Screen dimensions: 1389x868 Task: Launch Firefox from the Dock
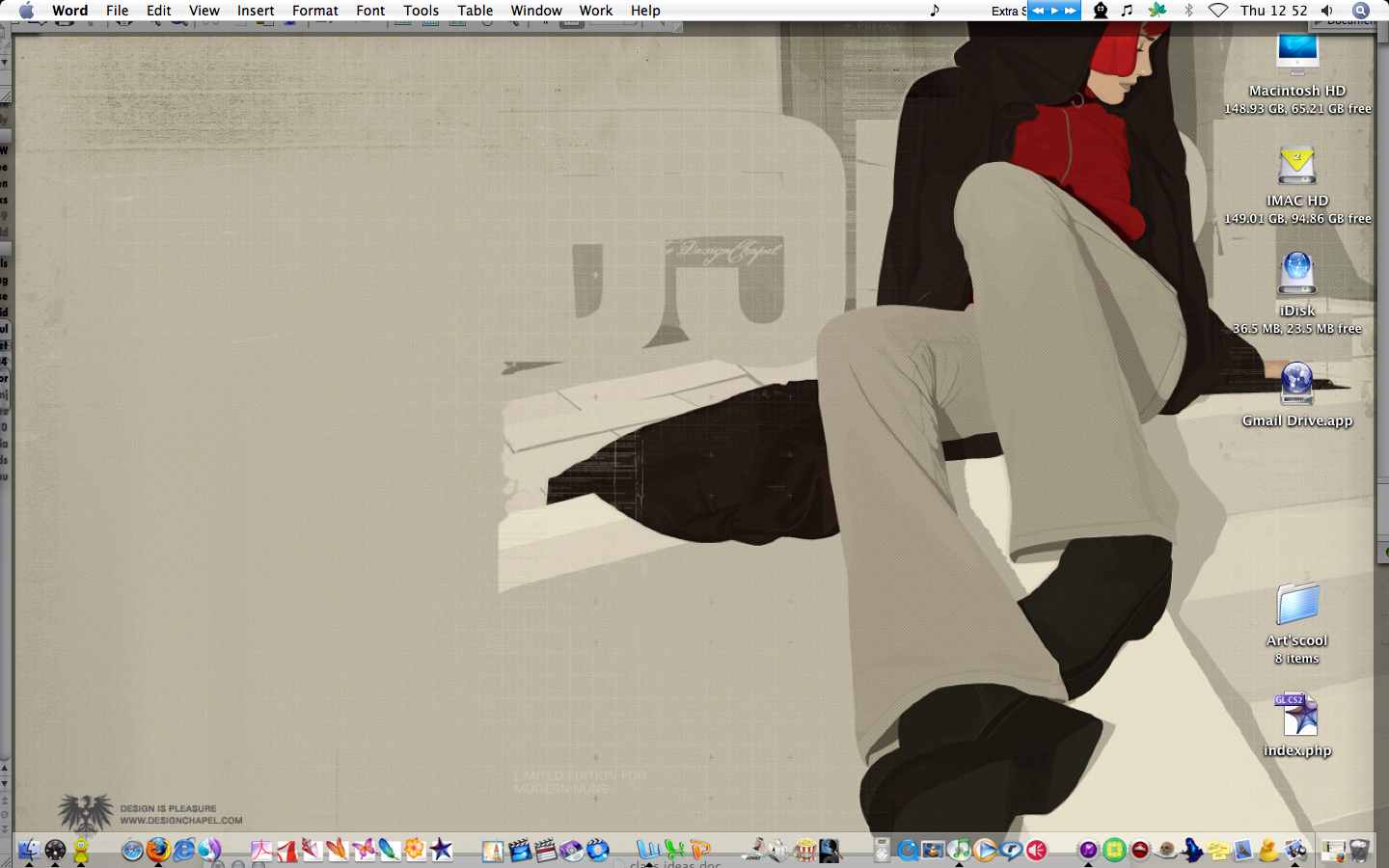click(x=158, y=850)
